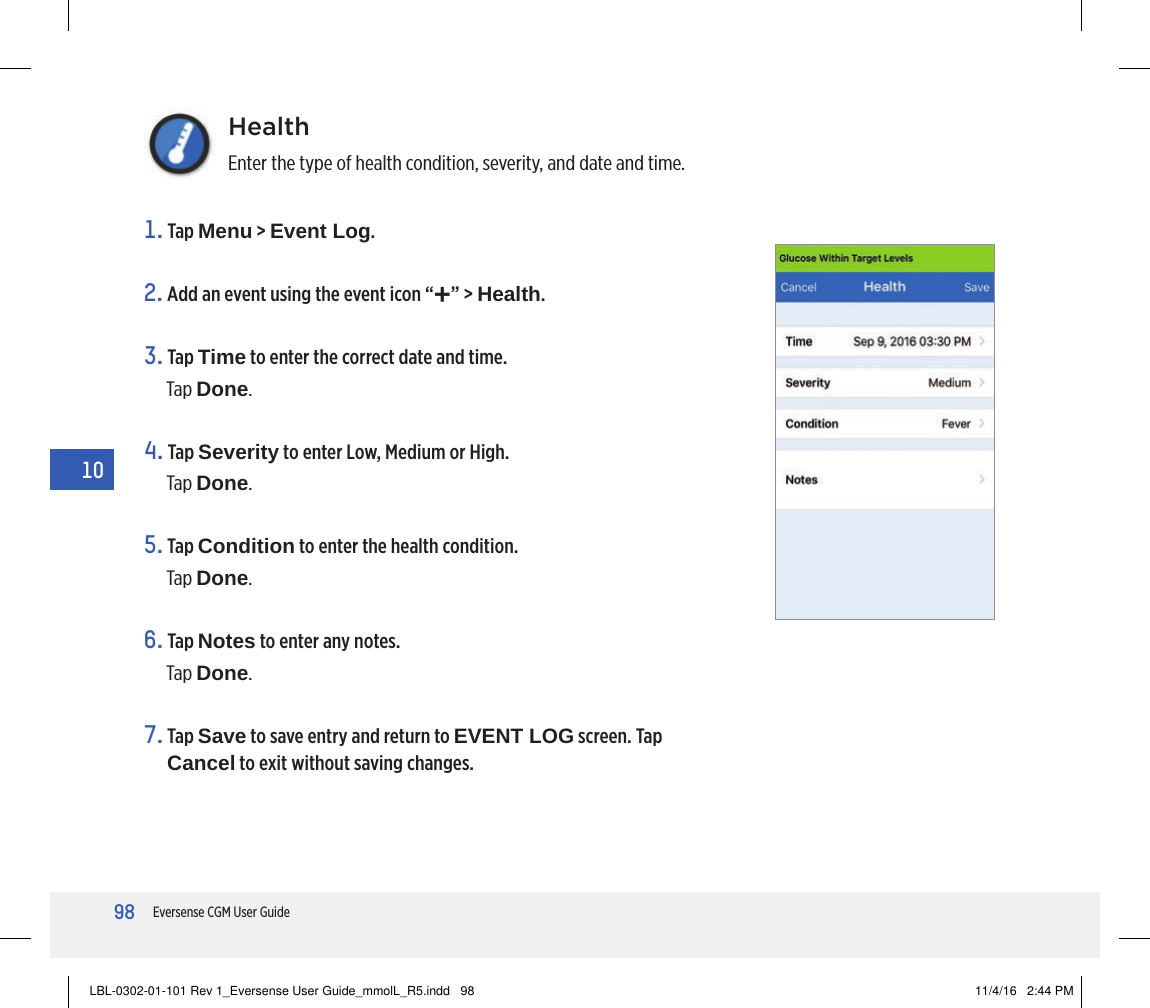Click the Severity label in the phone screen
The width and height of the screenshot is (1150, 1008).
point(807,383)
